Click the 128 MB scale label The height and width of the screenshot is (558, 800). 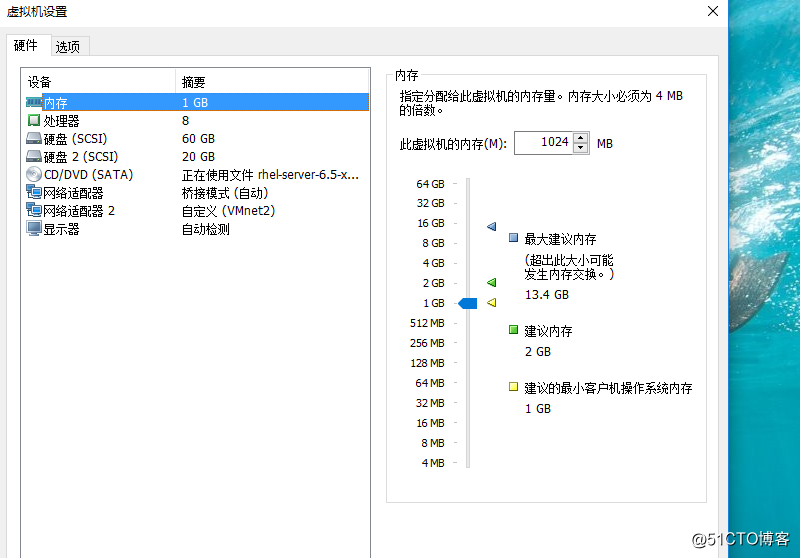pyautogui.click(x=427, y=363)
